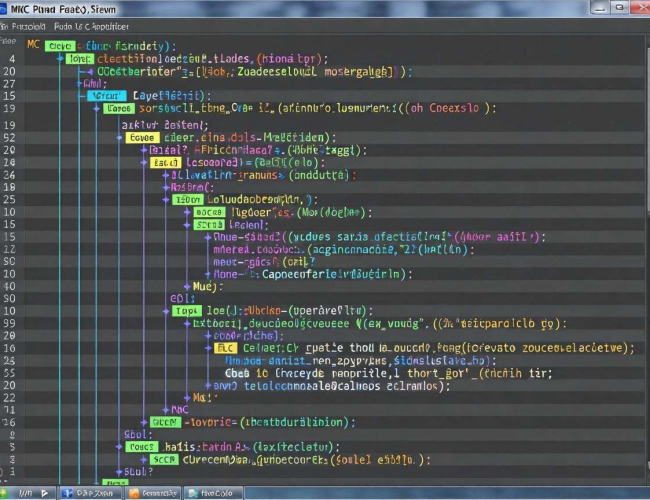Image resolution: width=650 pixels, height=500 pixels.
Task: Click the green SCCR tag near the bottom
Action: click(164, 460)
